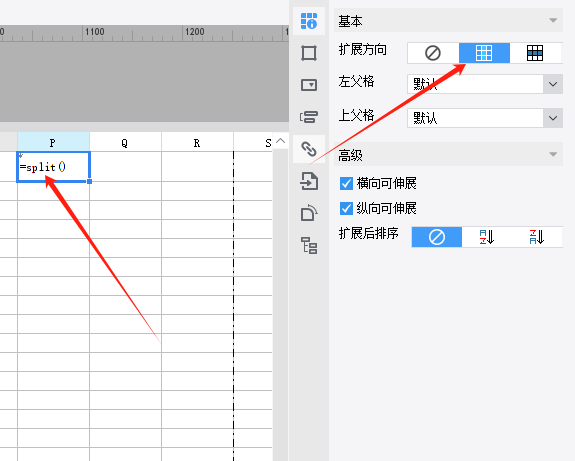Open the widget settings panel icon
Viewport: 575px width, 461px height.
(x=309, y=85)
